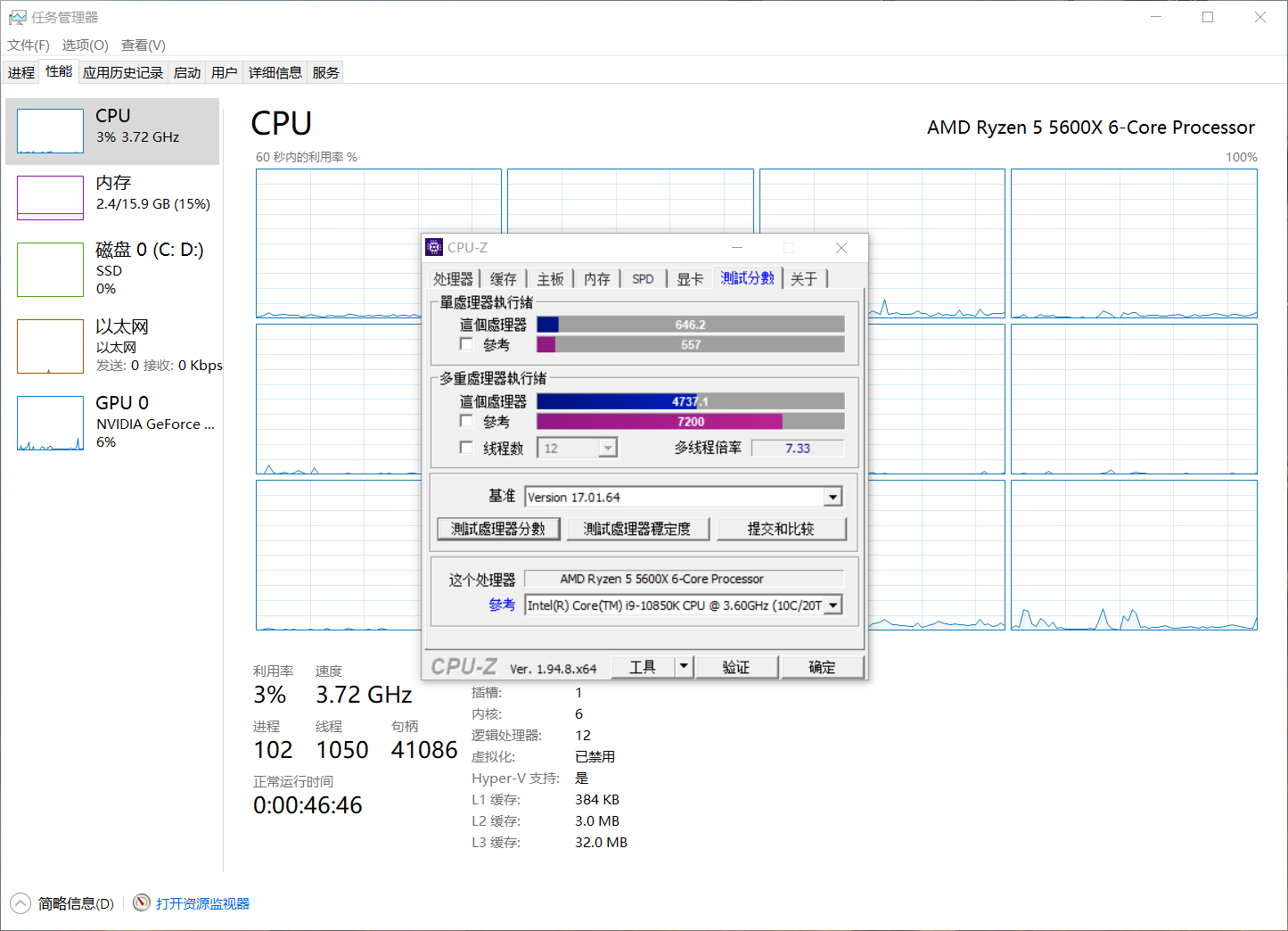Click the resource monitor icon at the bottom
The image size is (1288, 931).
coord(141,903)
